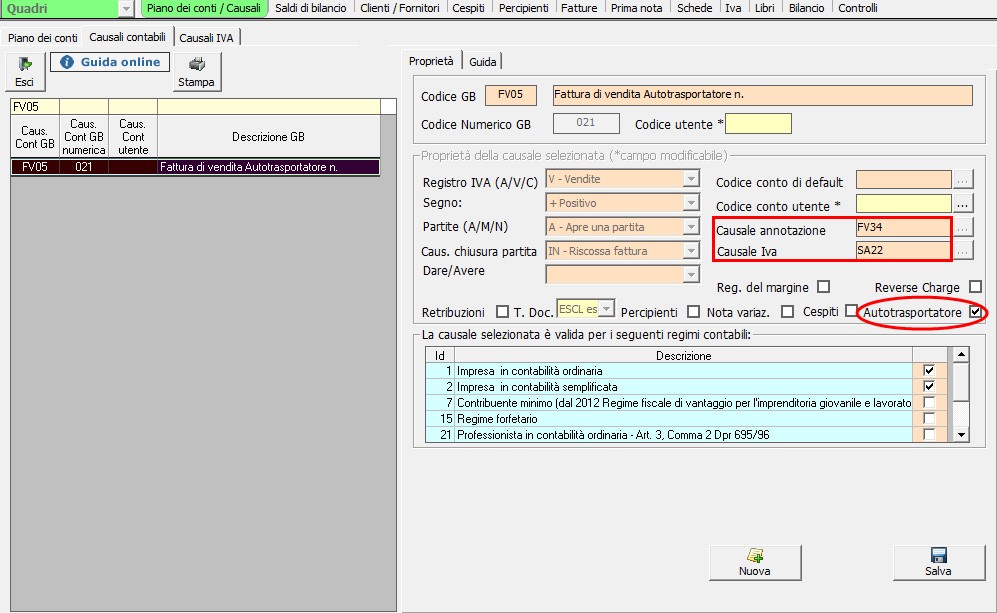Open lookup for Causale annotazione

click(x=963, y=228)
